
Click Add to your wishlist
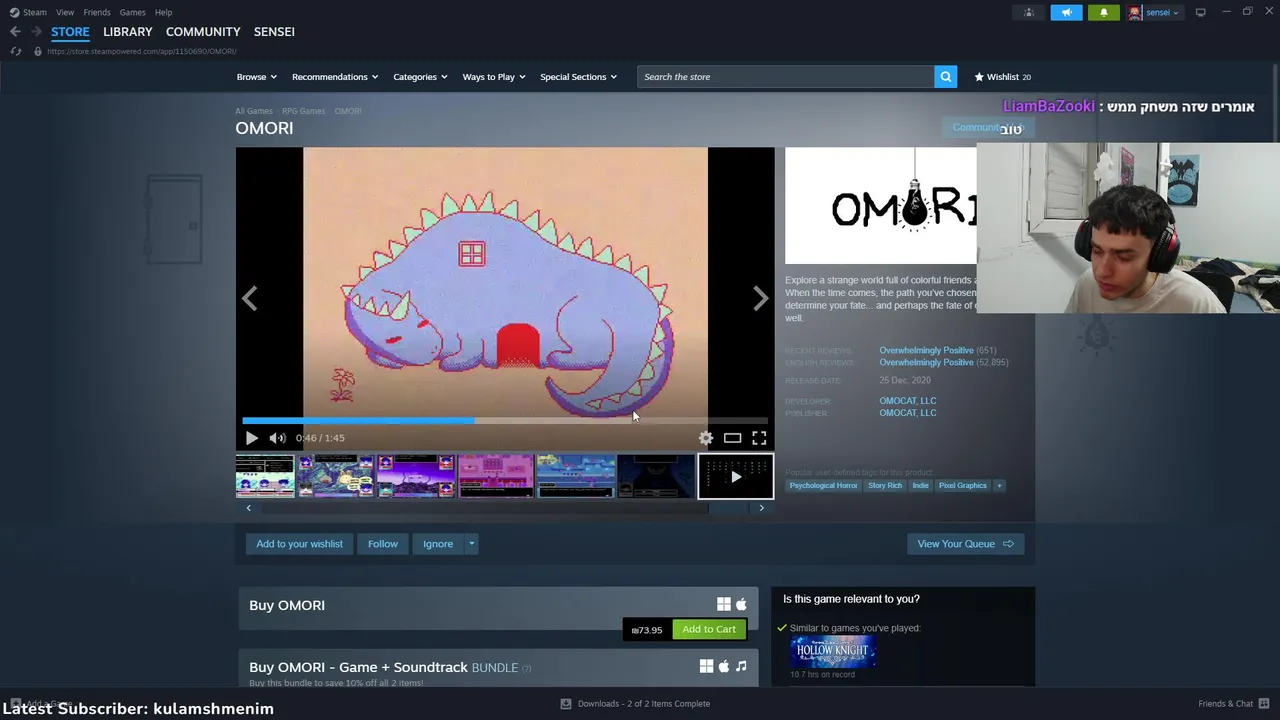[299, 544]
